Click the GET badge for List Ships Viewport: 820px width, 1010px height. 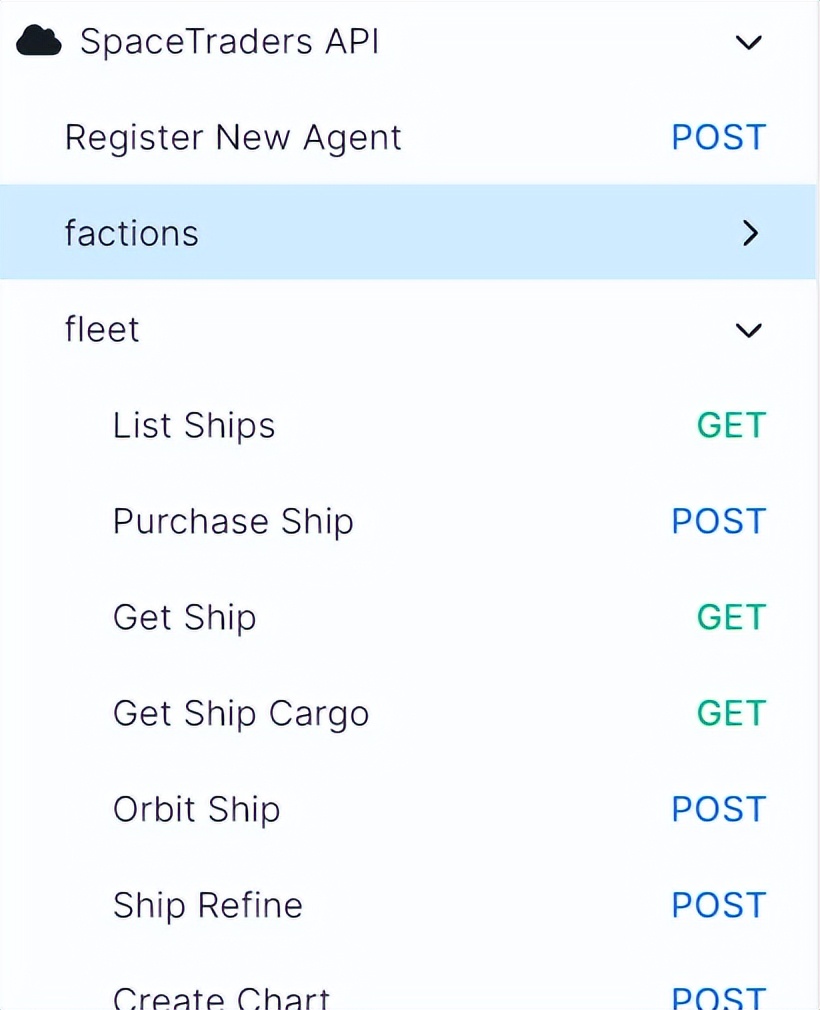coord(731,425)
